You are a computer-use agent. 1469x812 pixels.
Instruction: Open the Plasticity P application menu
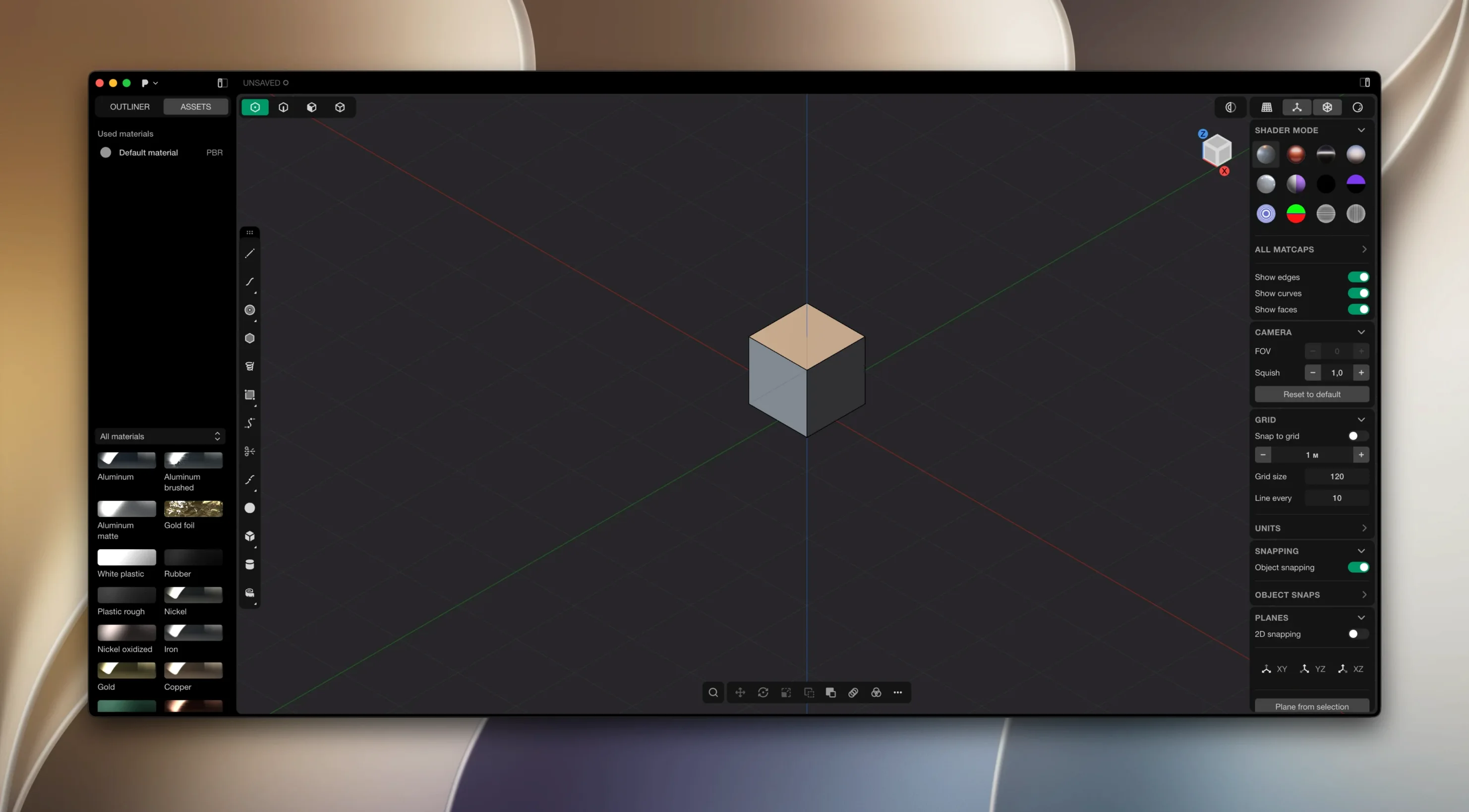pos(149,83)
